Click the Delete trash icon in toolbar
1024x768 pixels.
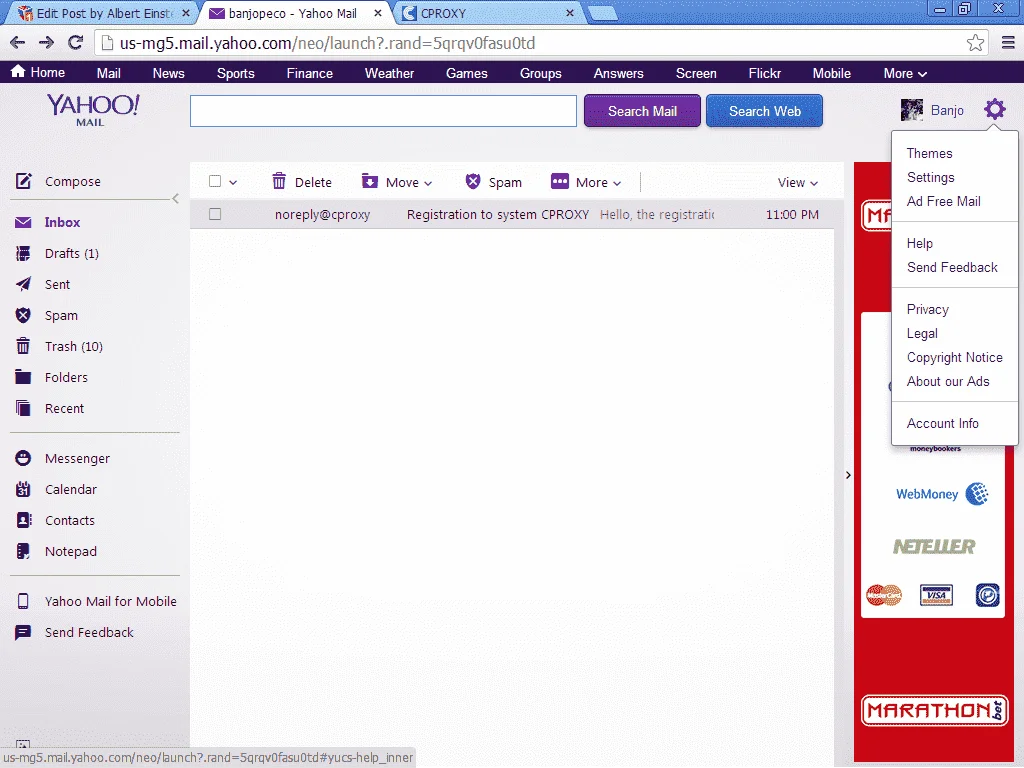point(279,181)
